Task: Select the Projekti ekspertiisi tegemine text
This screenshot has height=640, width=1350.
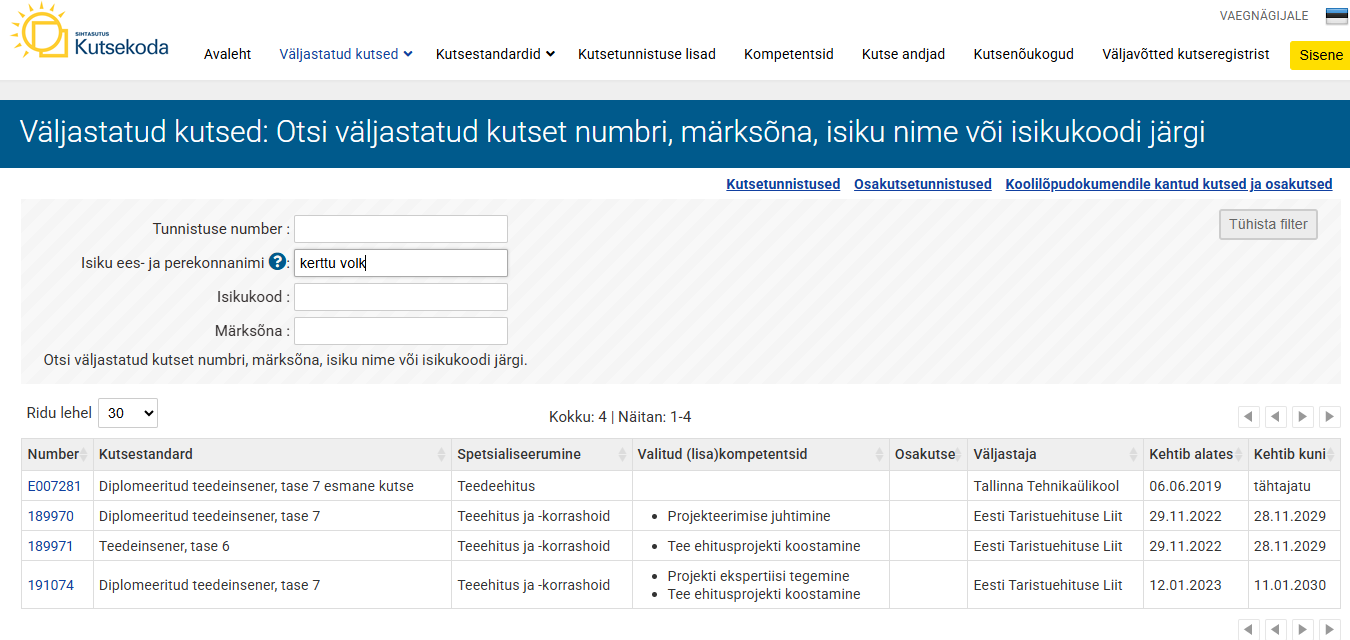Action: [758, 576]
